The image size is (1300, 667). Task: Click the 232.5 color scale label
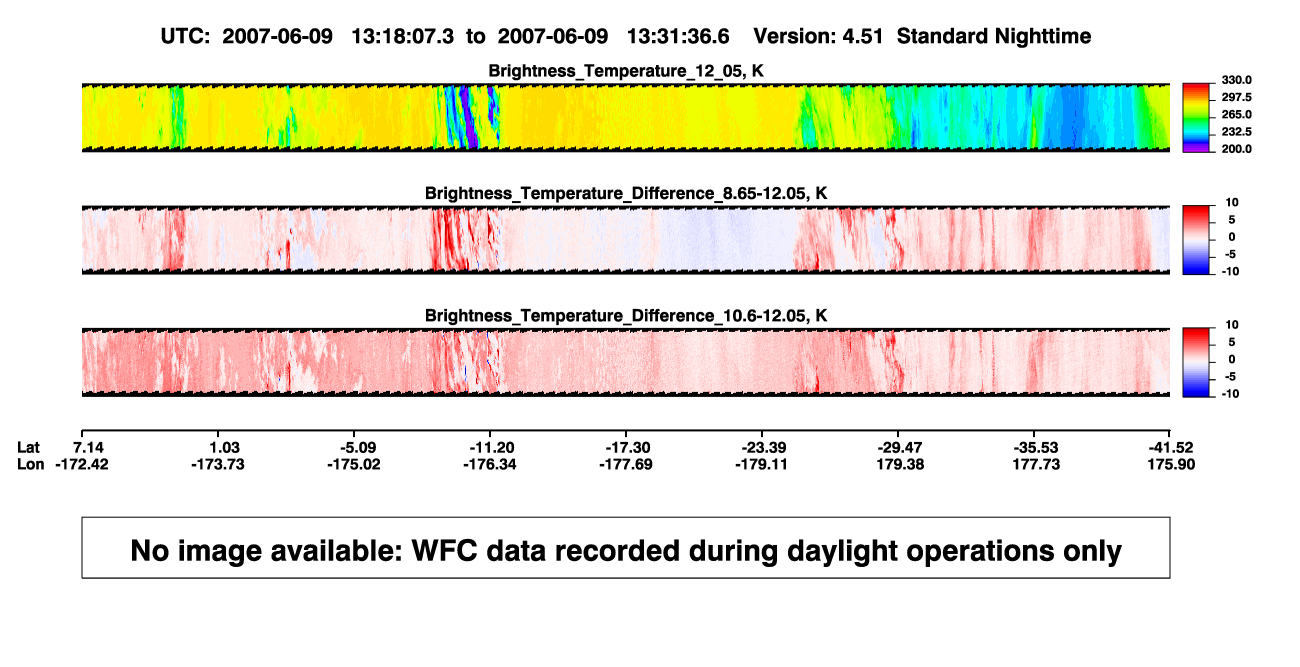1236,131
